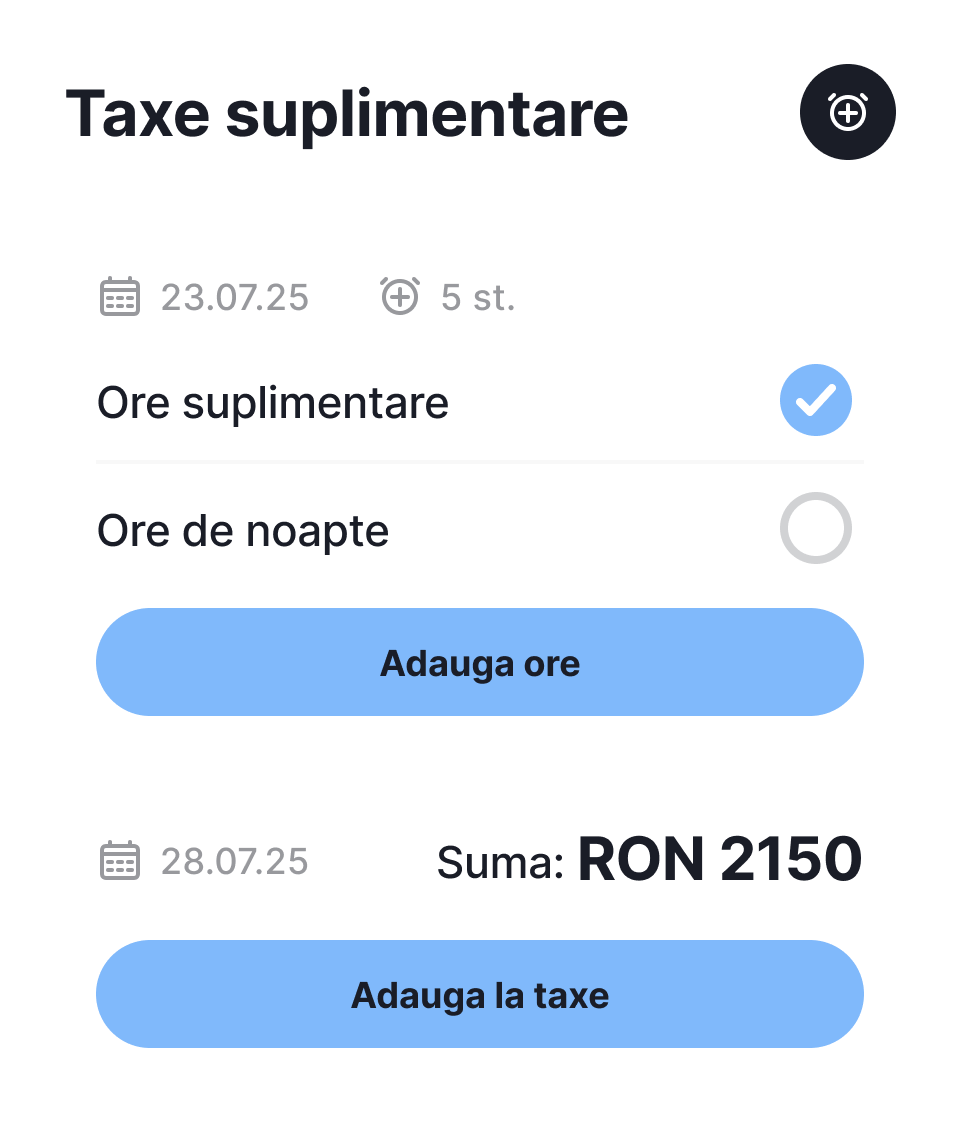Click the white plus inside the dark round button

click(x=847, y=114)
